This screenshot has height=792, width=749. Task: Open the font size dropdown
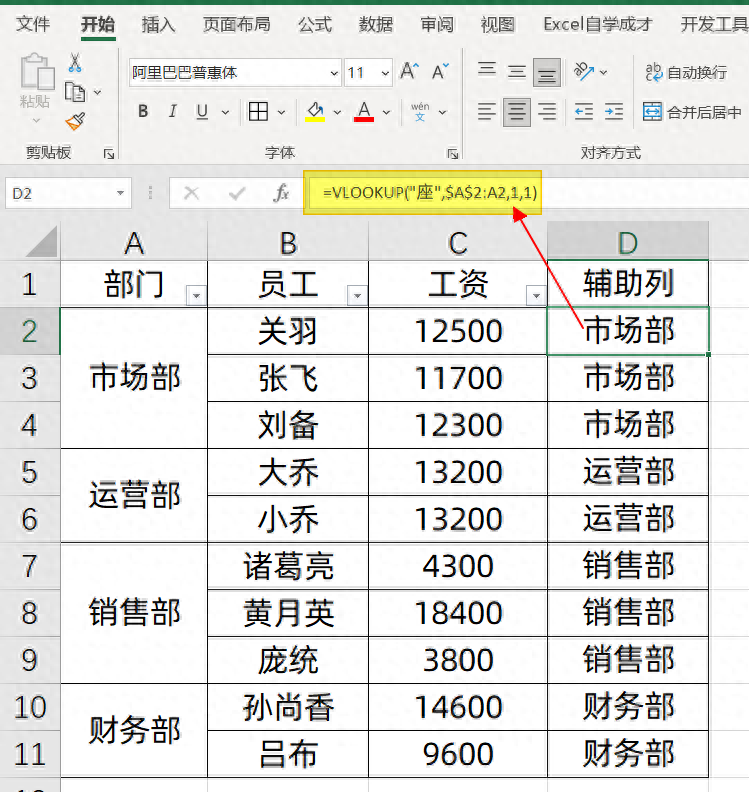pos(385,73)
